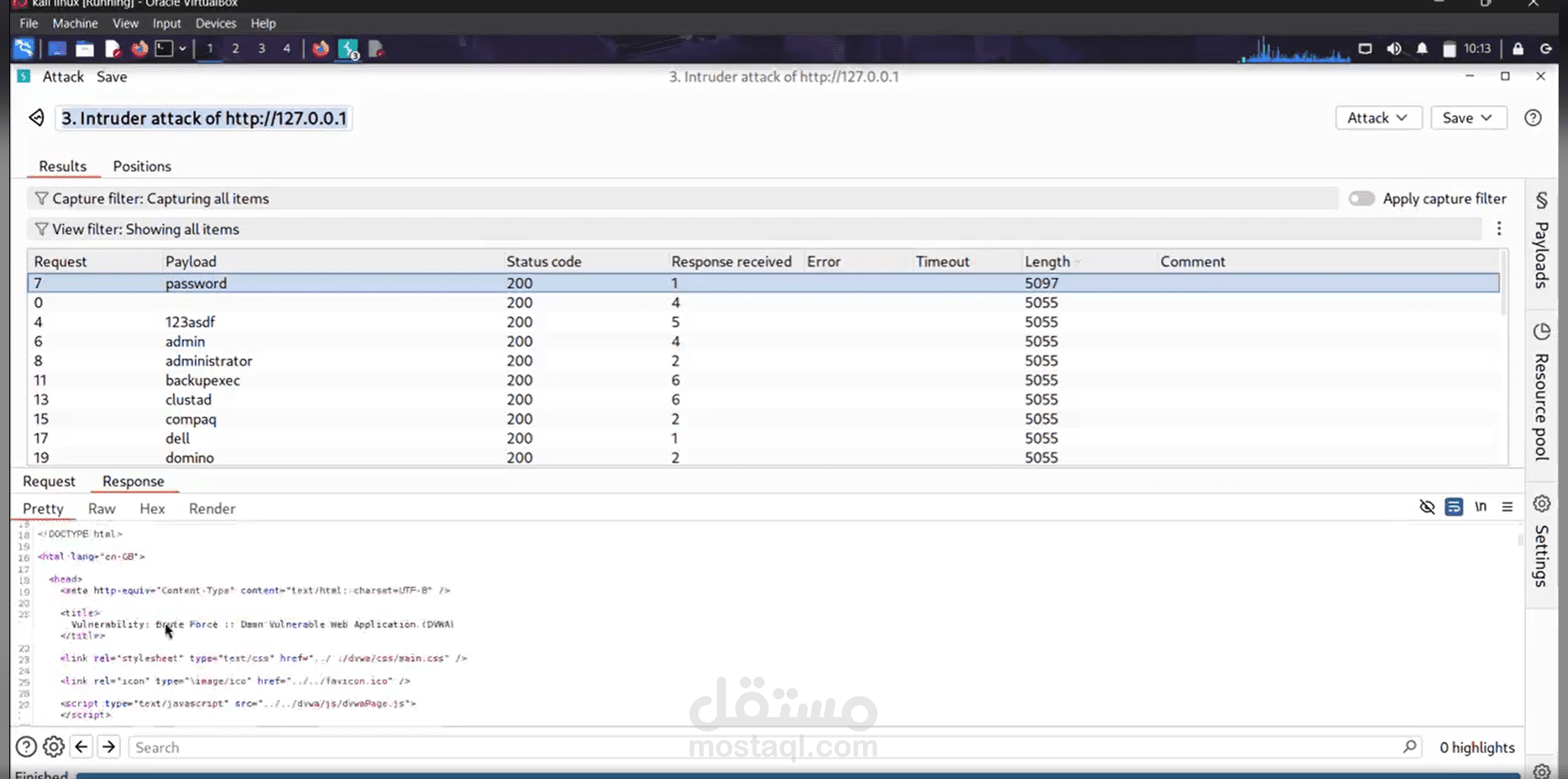Open the help icon near Save button
Viewport: 1568px width, 779px height.
[x=1533, y=118]
